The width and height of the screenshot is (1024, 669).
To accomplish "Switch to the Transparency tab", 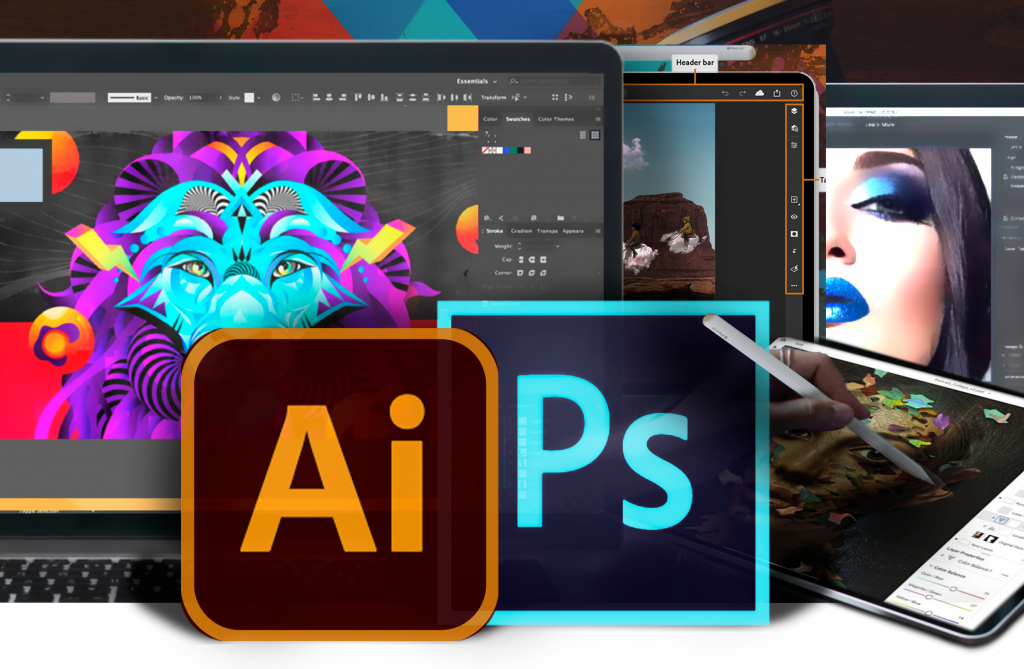I will [547, 231].
